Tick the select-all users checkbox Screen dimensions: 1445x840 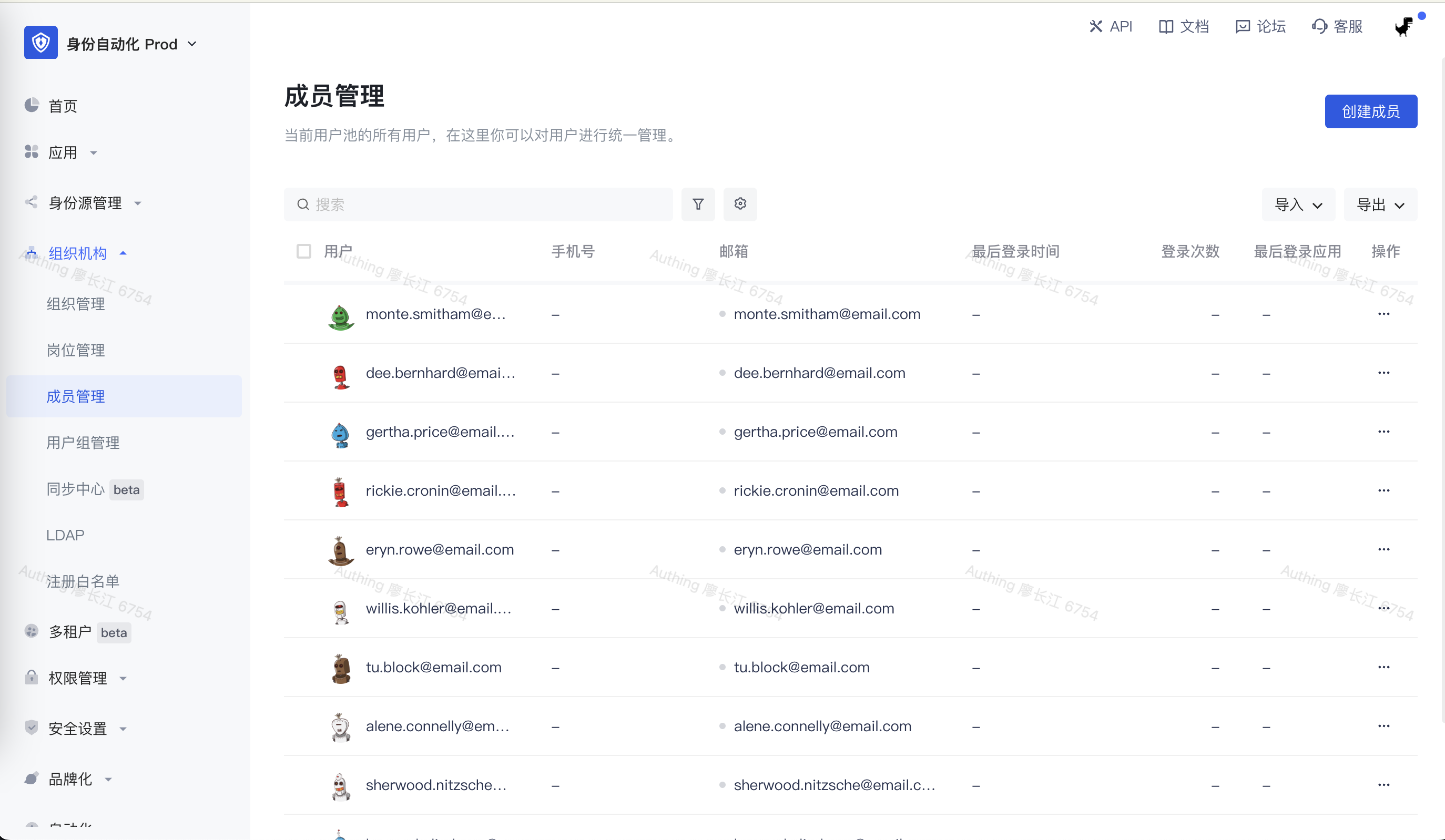[x=304, y=251]
